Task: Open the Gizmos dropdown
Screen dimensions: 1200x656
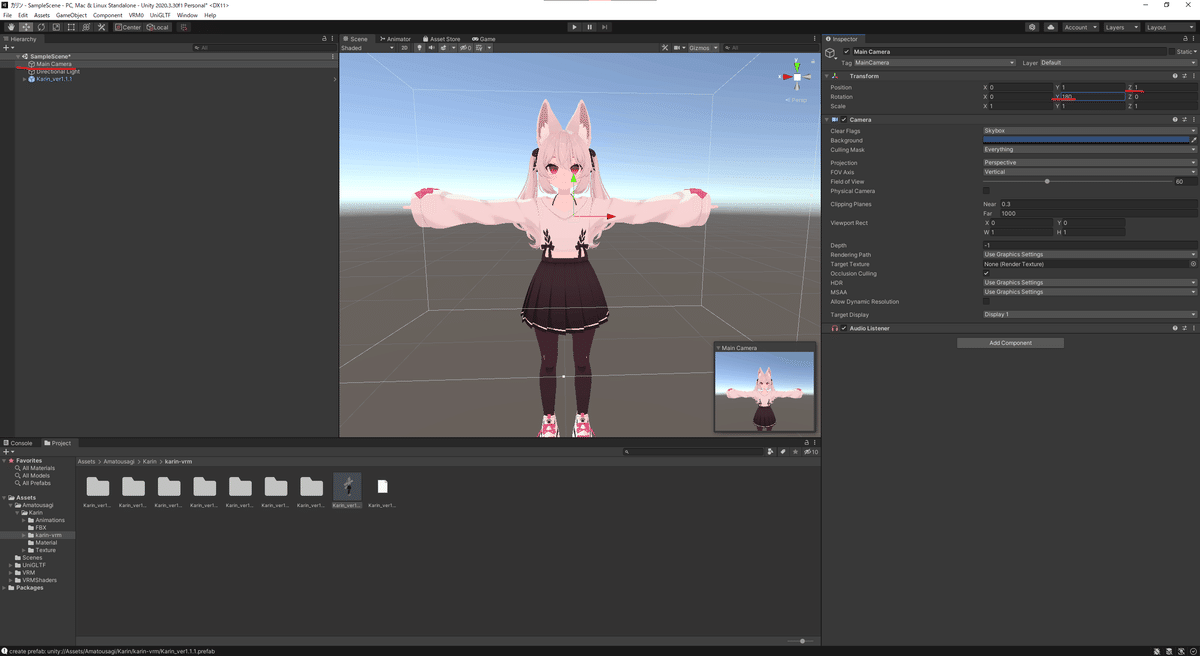Action: [x=701, y=47]
